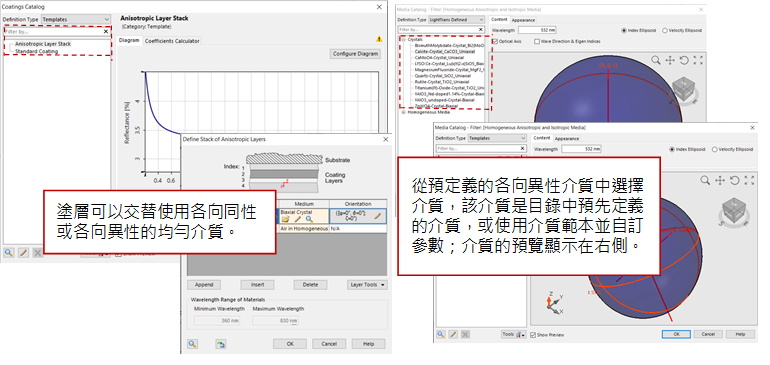Switch to Appearance tab in lower Media Catalog
The width and height of the screenshot is (770, 365).
(x=567, y=139)
